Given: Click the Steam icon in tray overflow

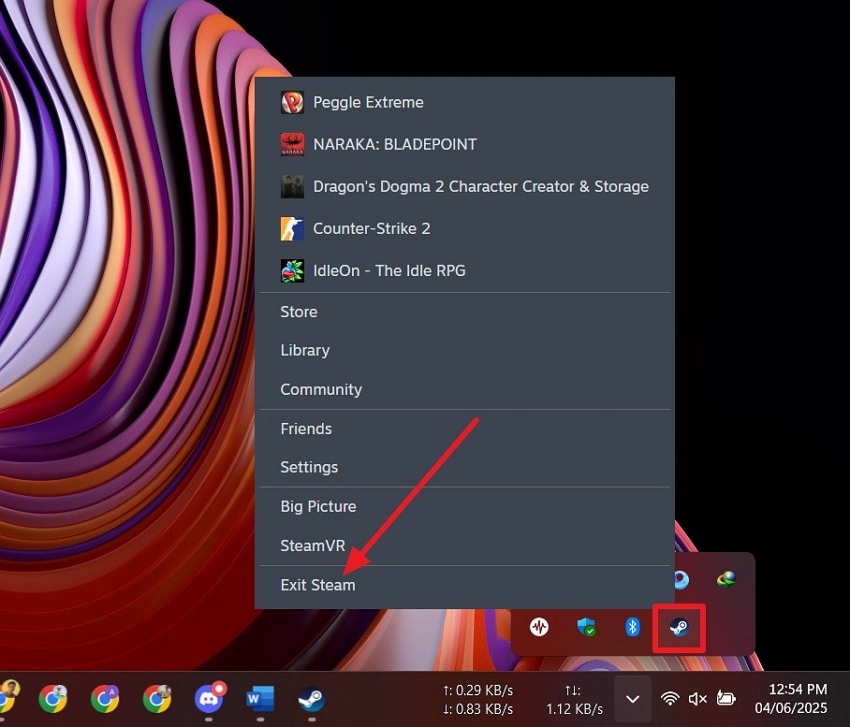Looking at the screenshot, I should [679, 627].
